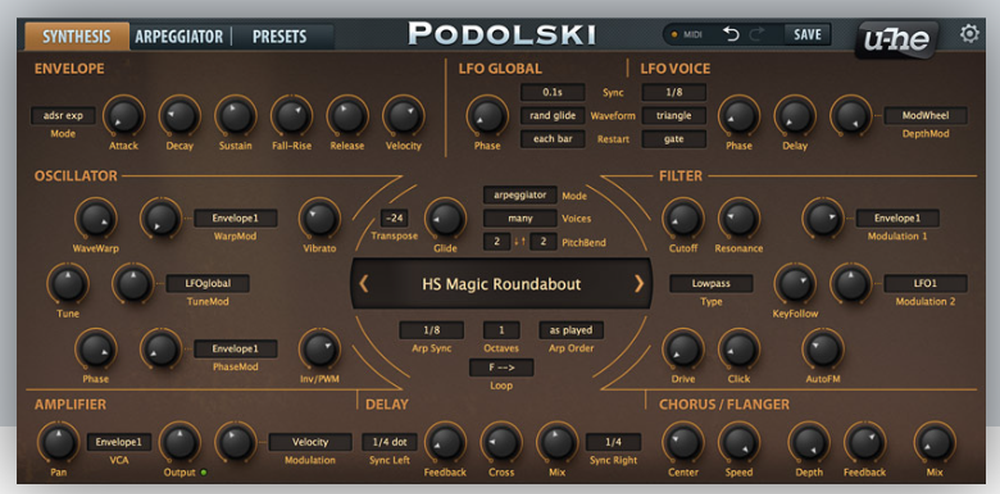Open the Presets tab
This screenshot has width=1000, height=494.
pyautogui.click(x=279, y=36)
